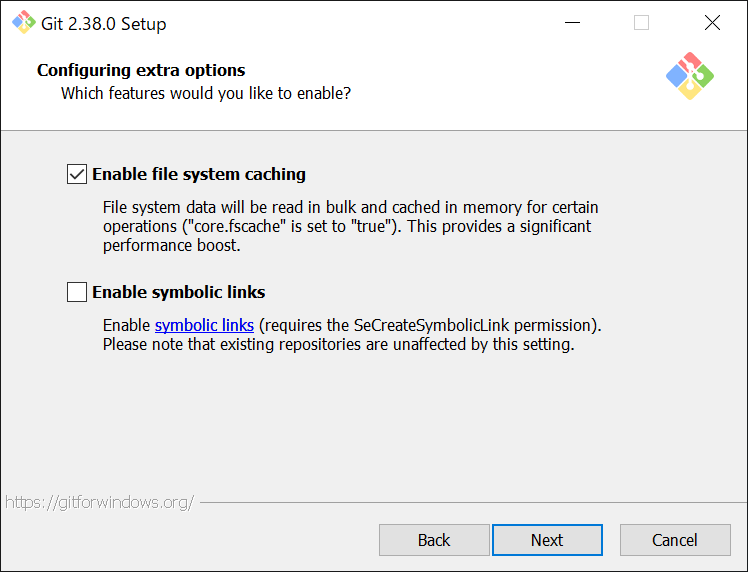Click the 'Git 2.38.0 Setup' window title
The image size is (748, 572).
[x=104, y=23]
